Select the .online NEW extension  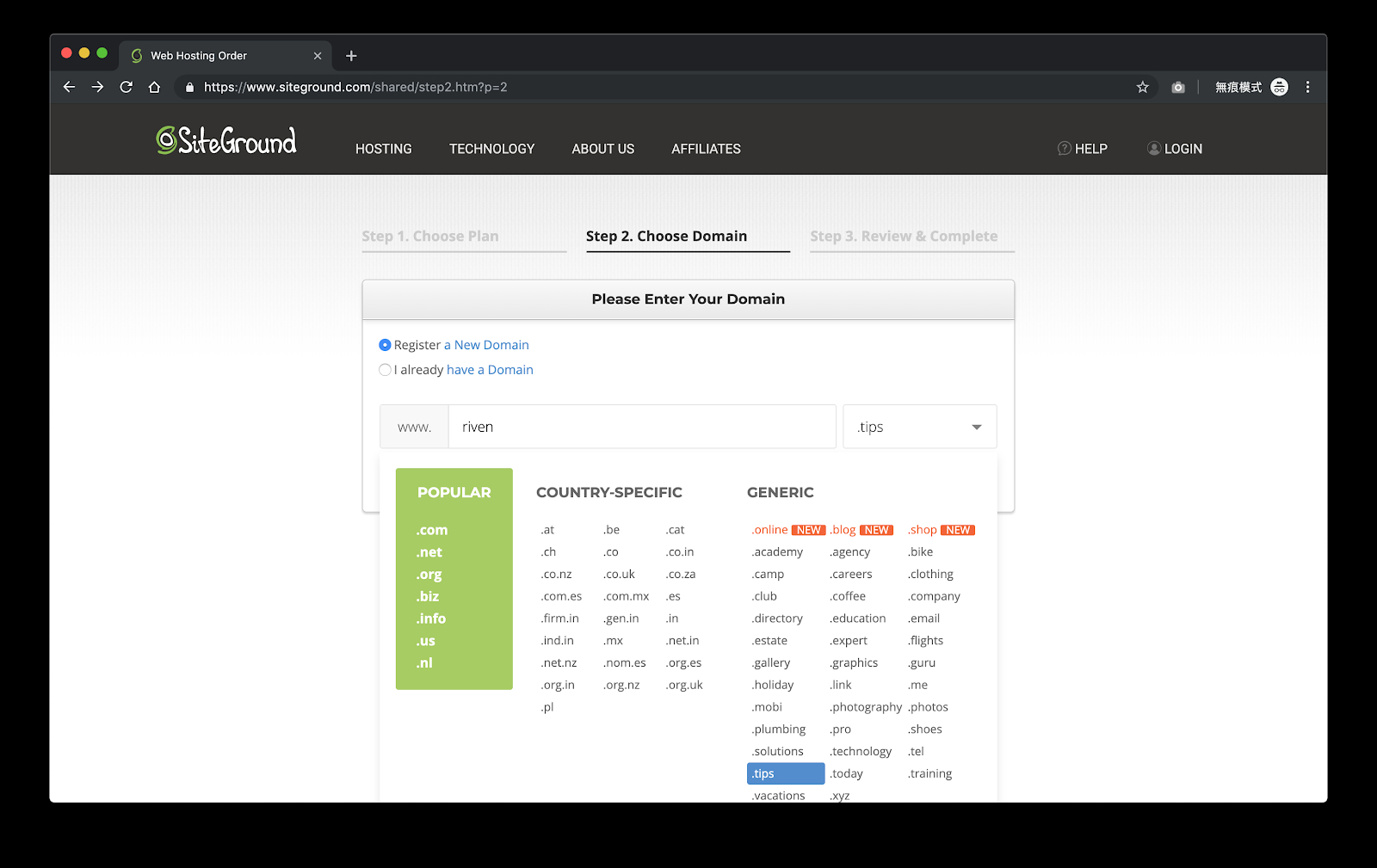(788, 530)
